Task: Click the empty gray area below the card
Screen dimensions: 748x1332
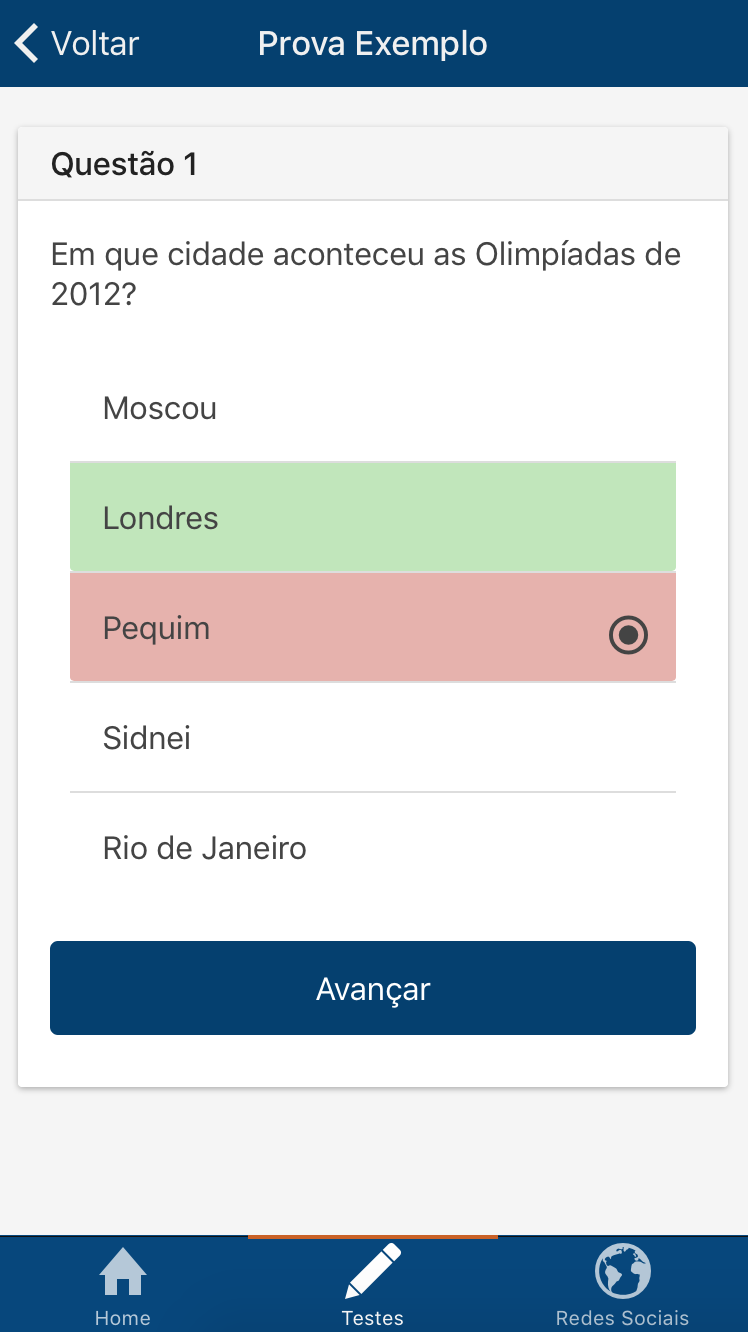Action: tap(373, 1160)
